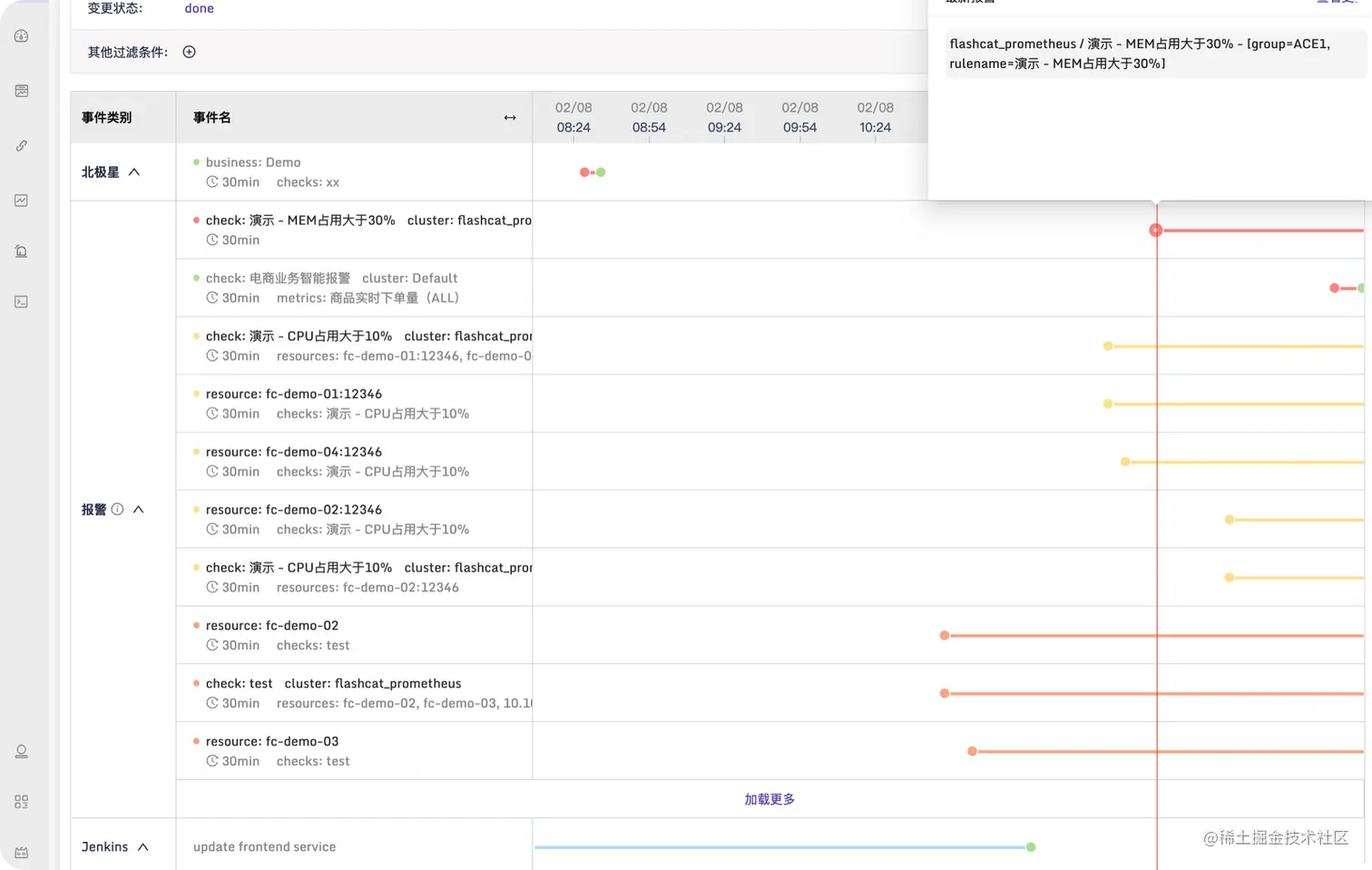This screenshot has height=870, width=1372.
Task: Open the apps grid icon in sidebar
Action: [22, 802]
